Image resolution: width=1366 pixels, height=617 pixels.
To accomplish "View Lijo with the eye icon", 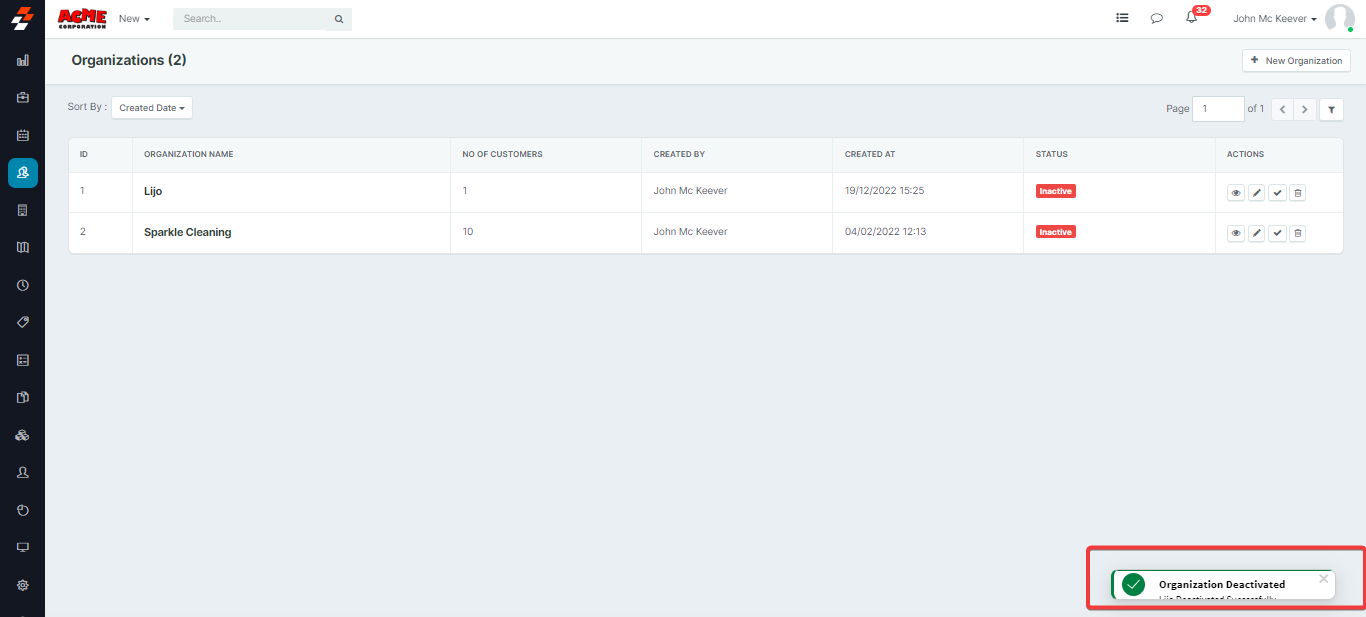I will (x=1236, y=193).
